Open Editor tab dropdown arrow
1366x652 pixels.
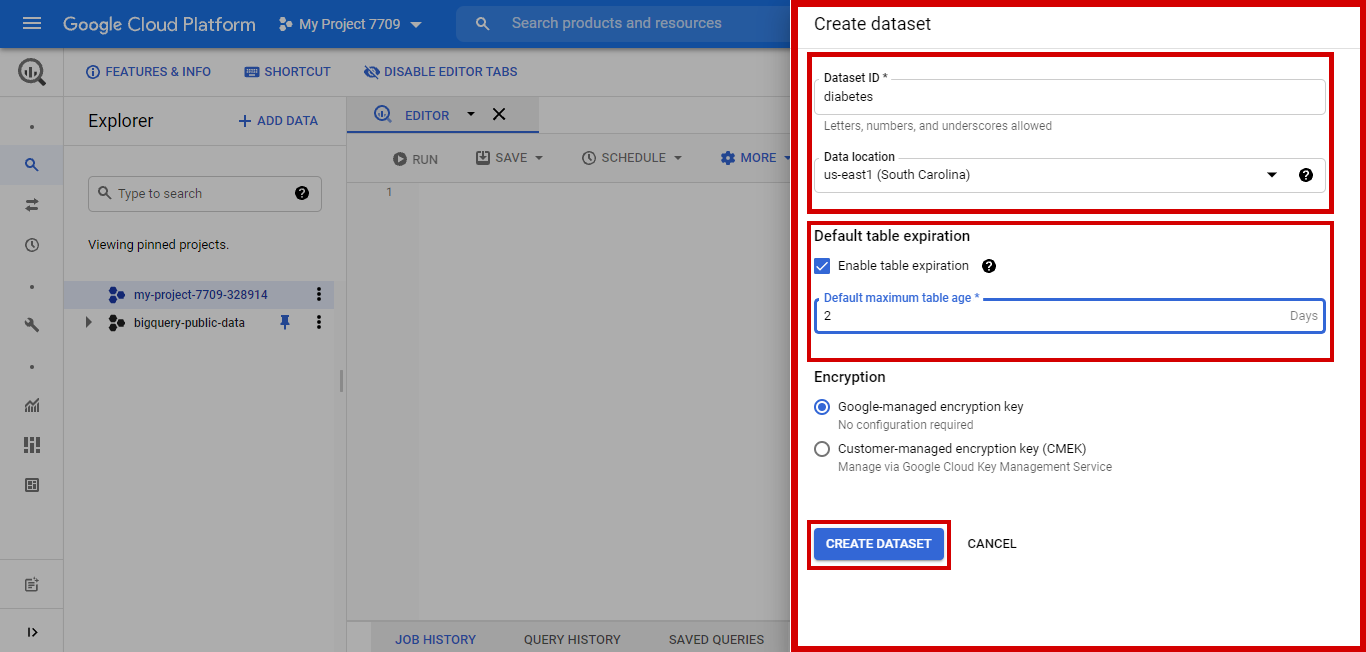click(471, 114)
